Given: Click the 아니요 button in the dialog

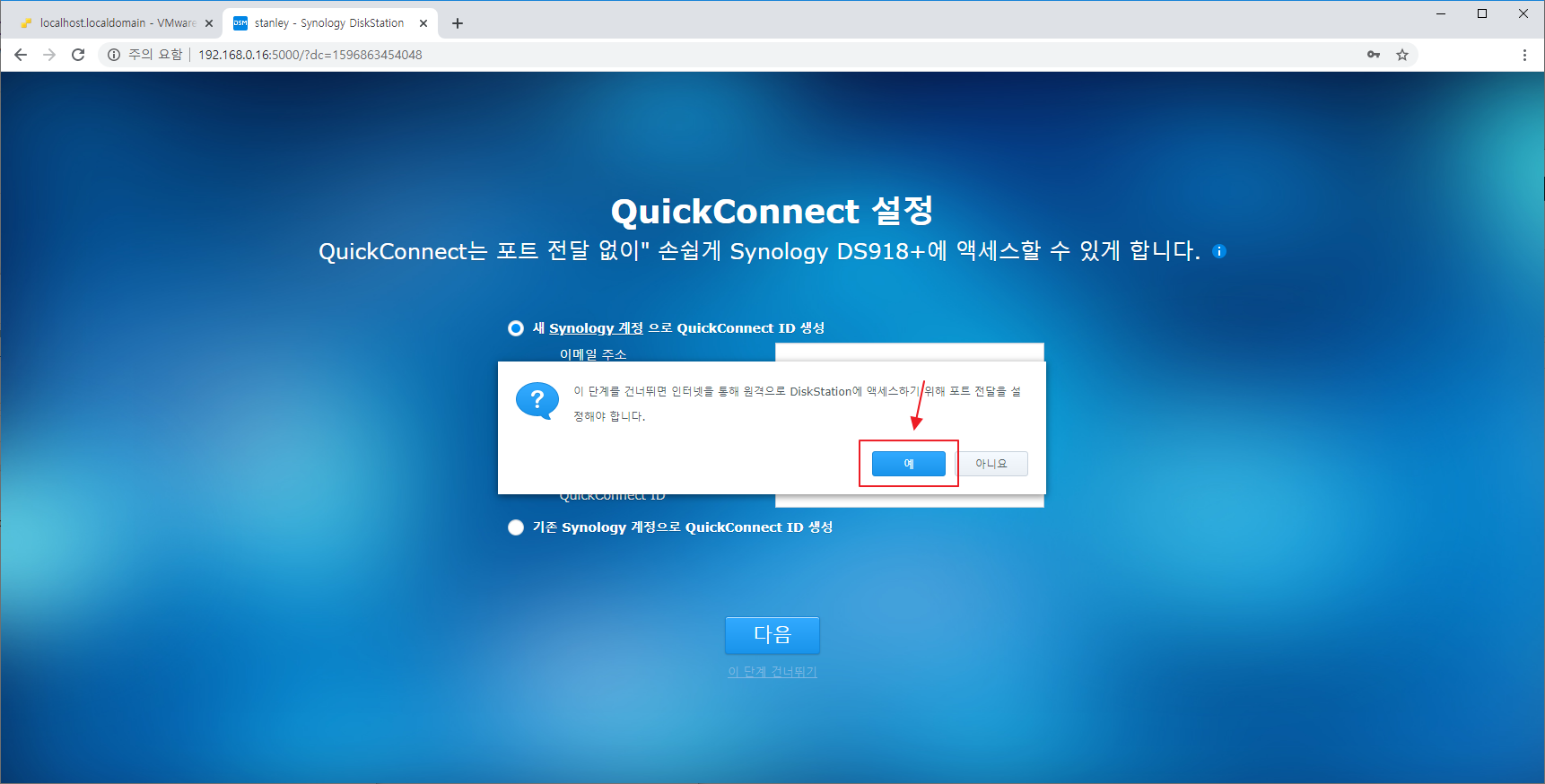Looking at the screenshot, I should (x=991, y=464).
